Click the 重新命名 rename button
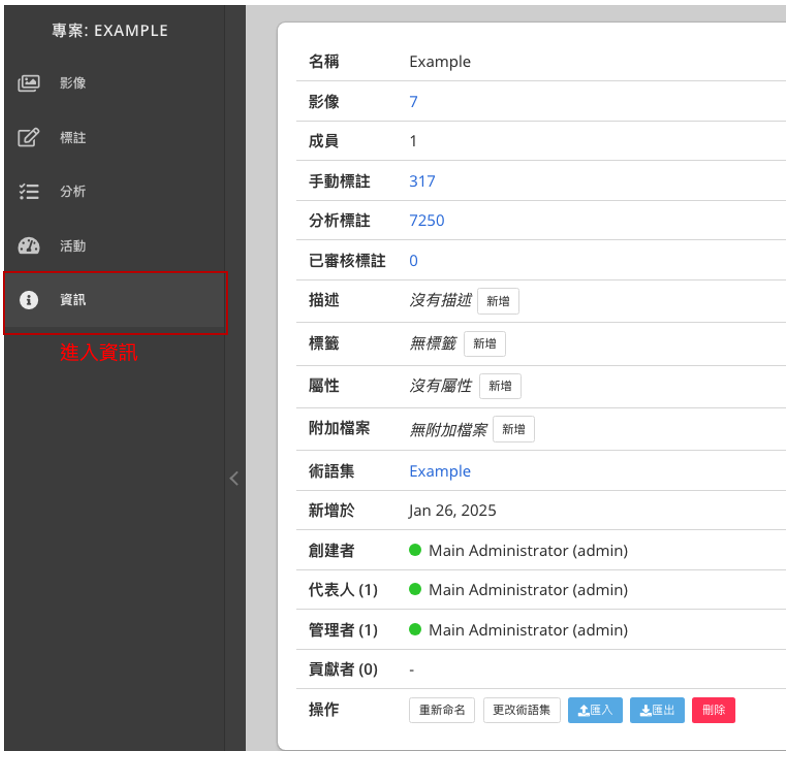 click(442, 710)
